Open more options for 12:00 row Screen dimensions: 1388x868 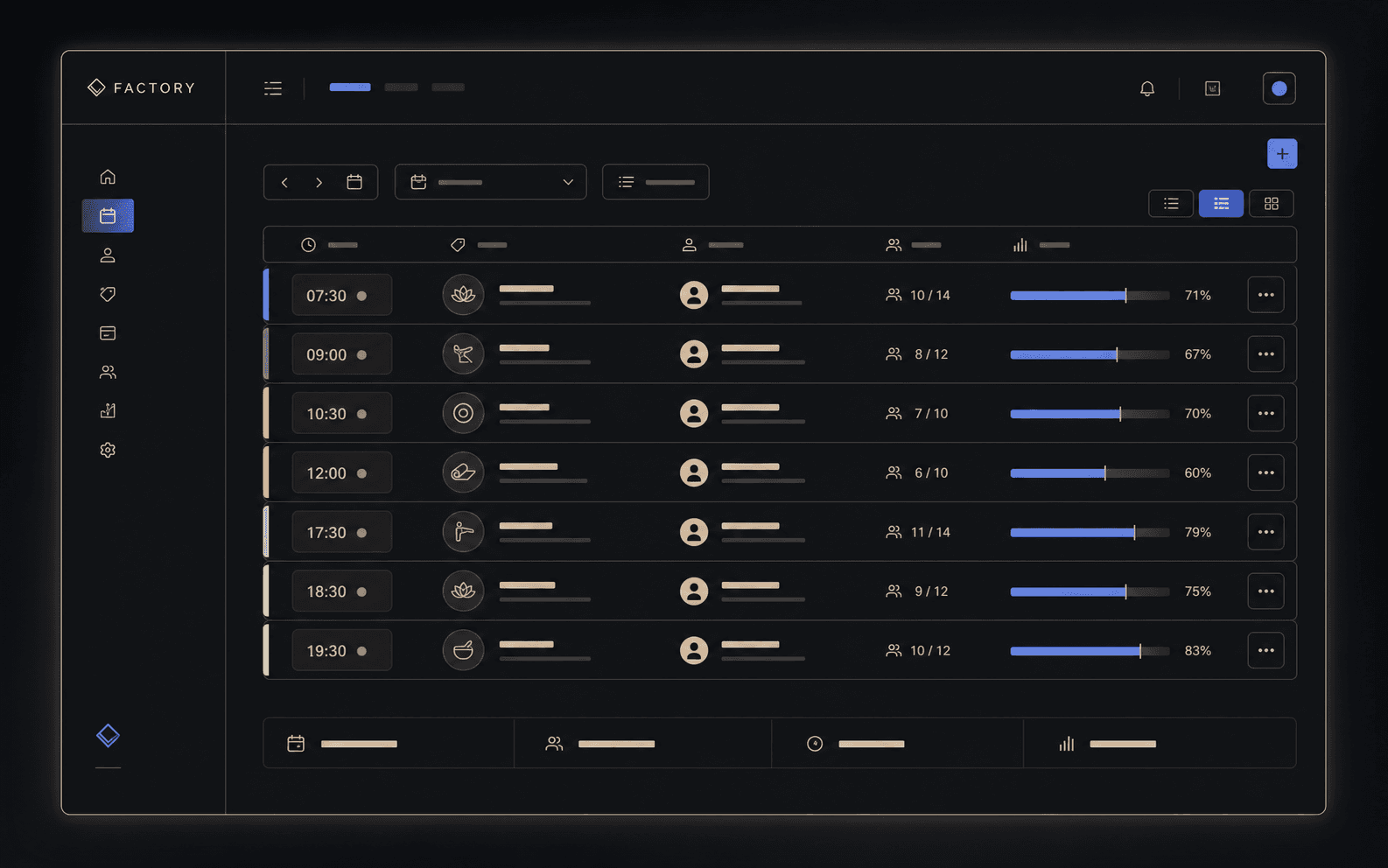[1265, 472]
